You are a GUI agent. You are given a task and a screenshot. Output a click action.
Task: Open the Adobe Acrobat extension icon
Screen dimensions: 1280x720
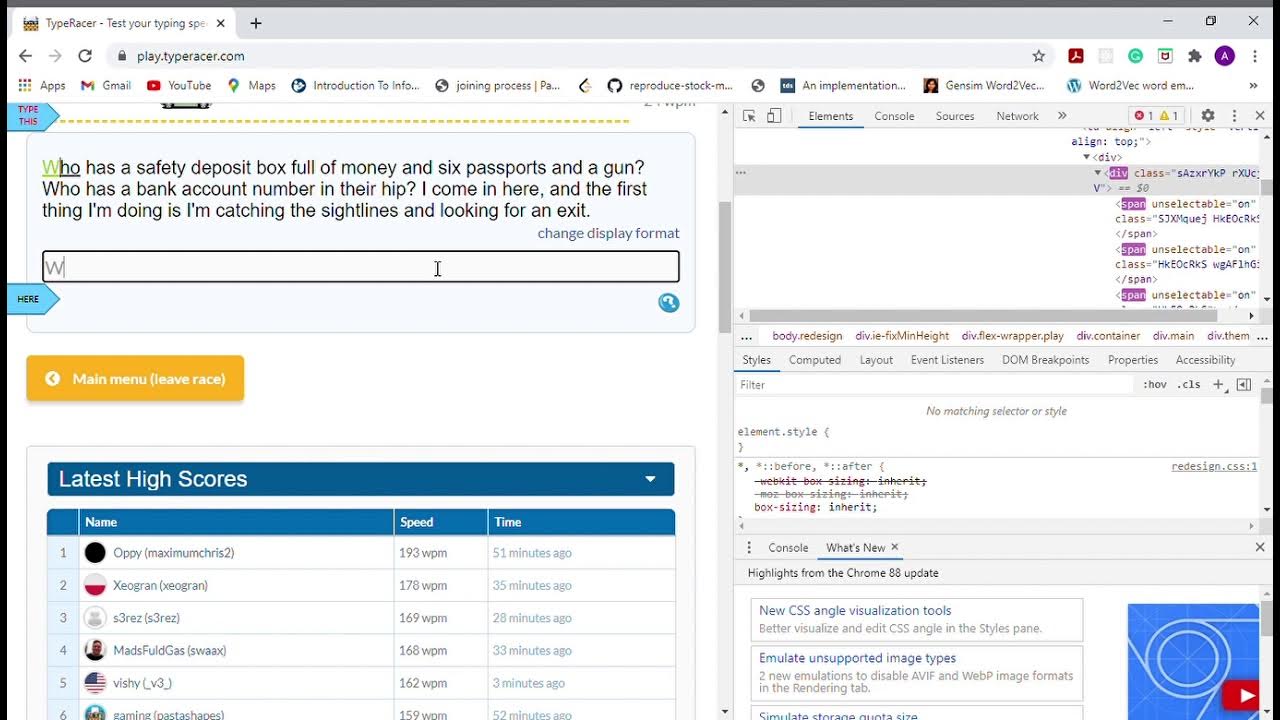point(1076,56)
